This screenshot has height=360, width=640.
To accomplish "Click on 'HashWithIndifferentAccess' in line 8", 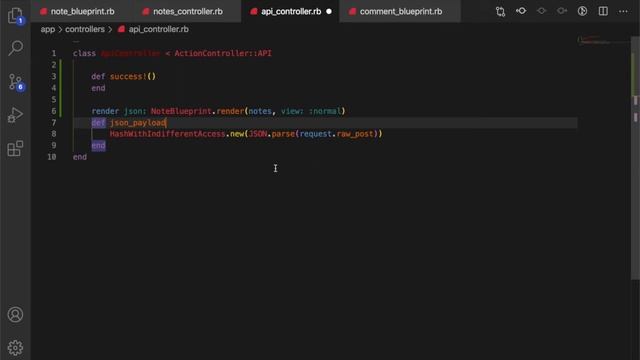I will (167, 134).
